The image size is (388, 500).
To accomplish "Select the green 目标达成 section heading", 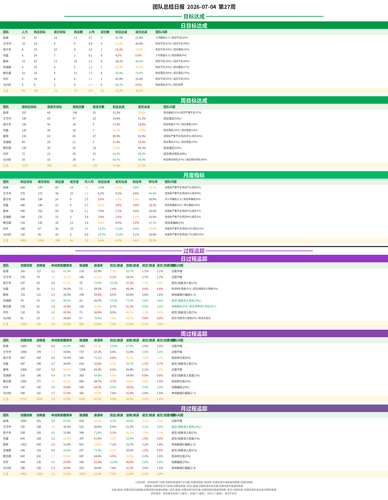I will (194, 16).
